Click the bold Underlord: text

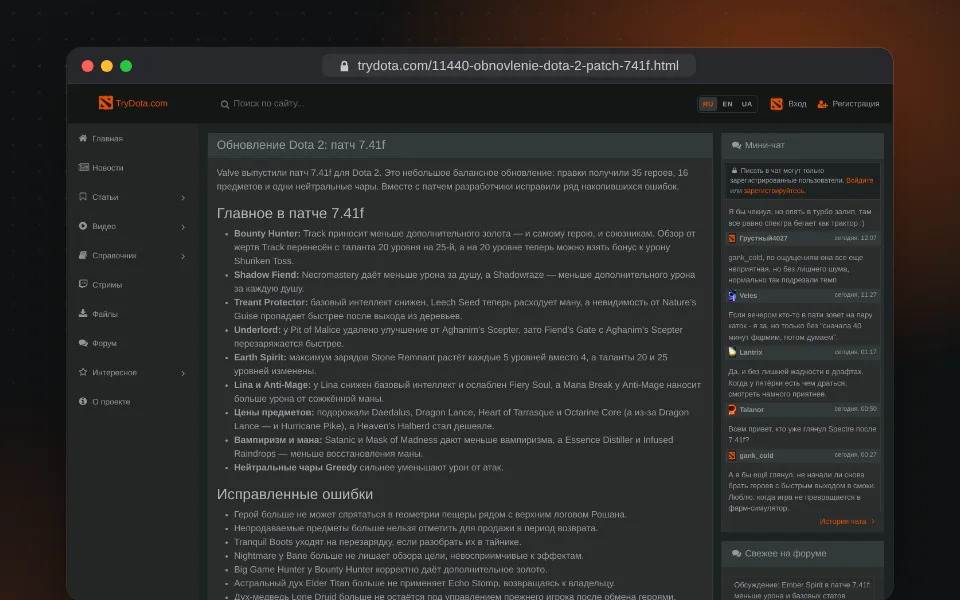coord(257,330)
